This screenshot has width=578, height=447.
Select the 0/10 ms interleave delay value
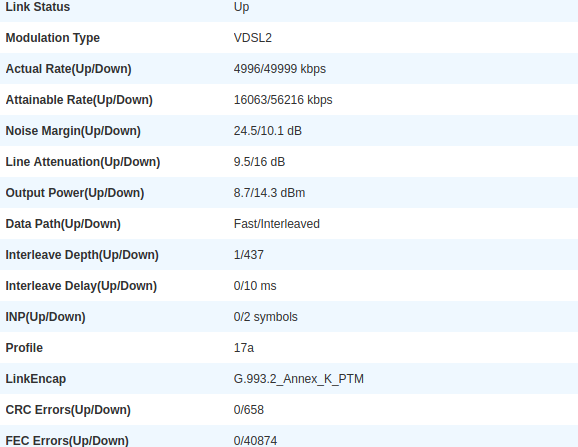(x=255, y=286)
